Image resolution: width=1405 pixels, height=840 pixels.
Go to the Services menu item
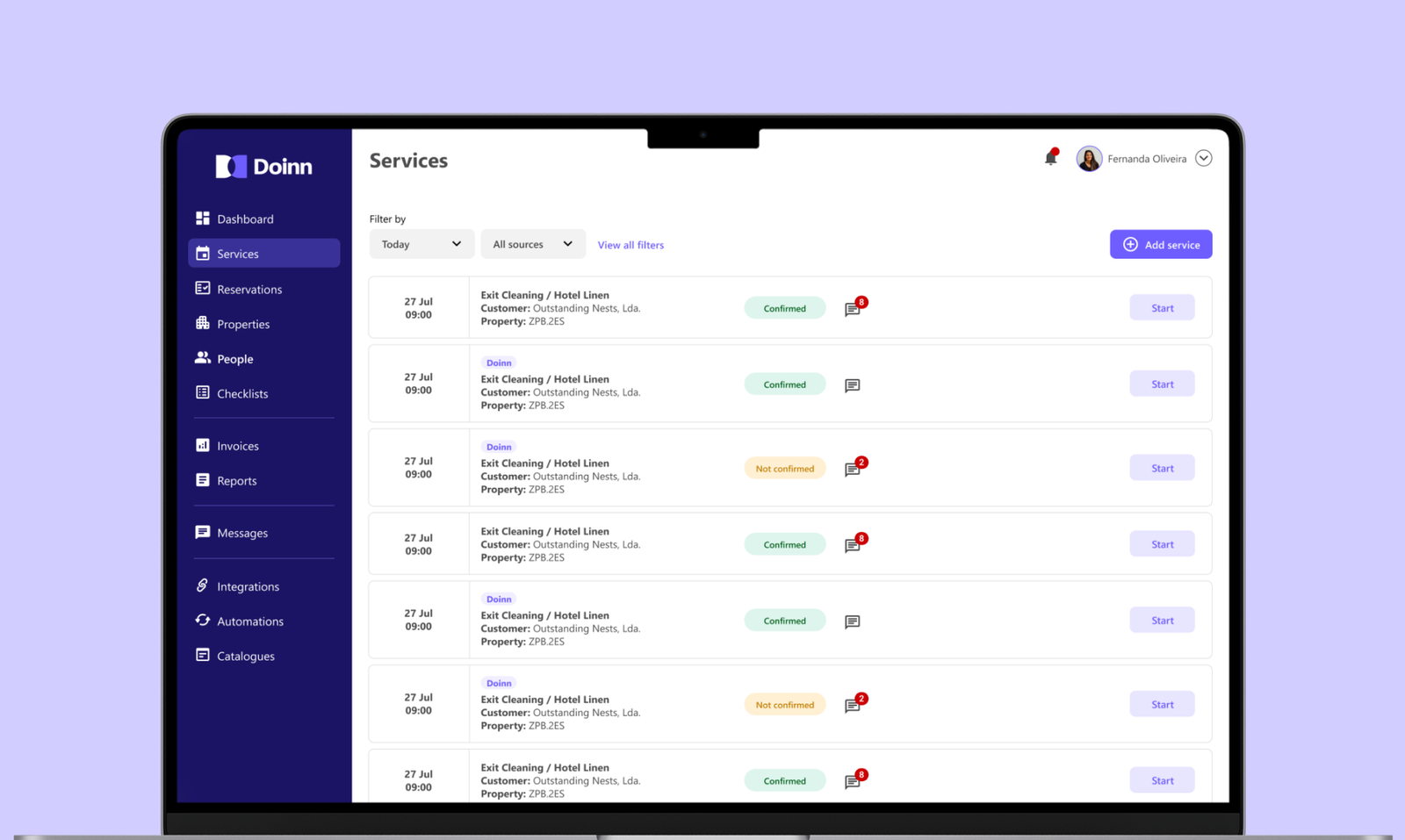point(263,253)
